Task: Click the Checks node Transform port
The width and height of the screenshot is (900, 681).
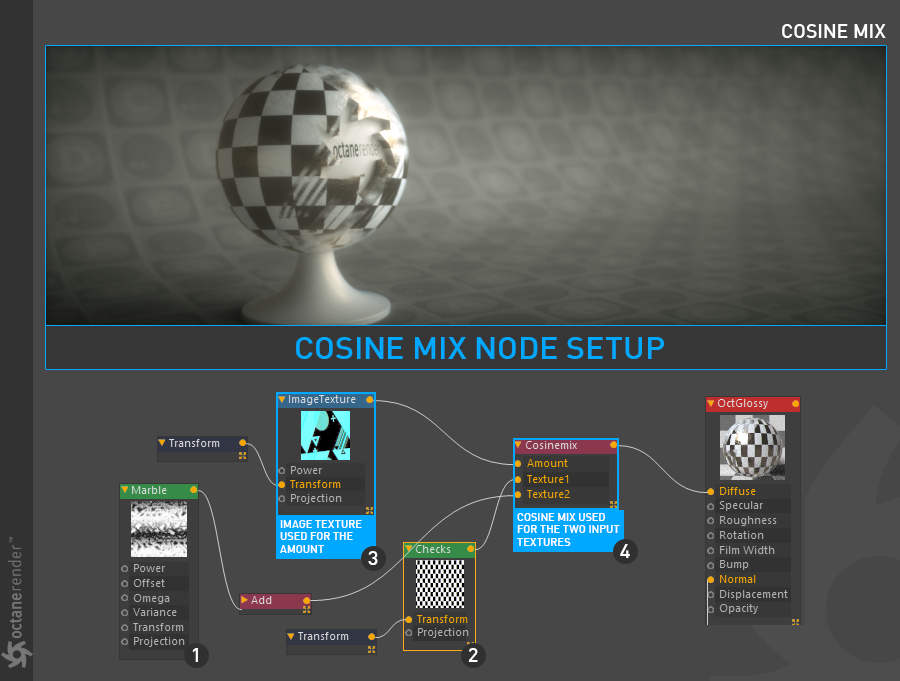Action: point(409,619)
